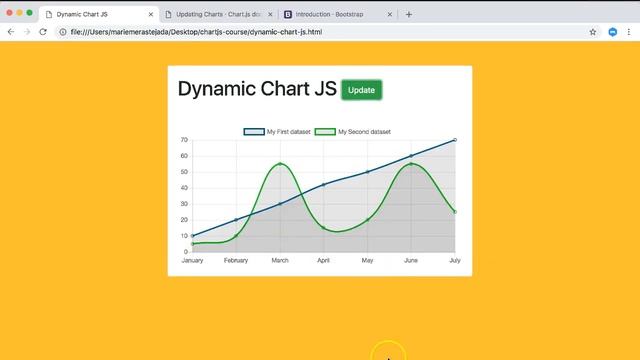Image resolution: width=640 pixels, height=360 pixels.
Task: Open a new tab with plus icon
Action: 409,14
